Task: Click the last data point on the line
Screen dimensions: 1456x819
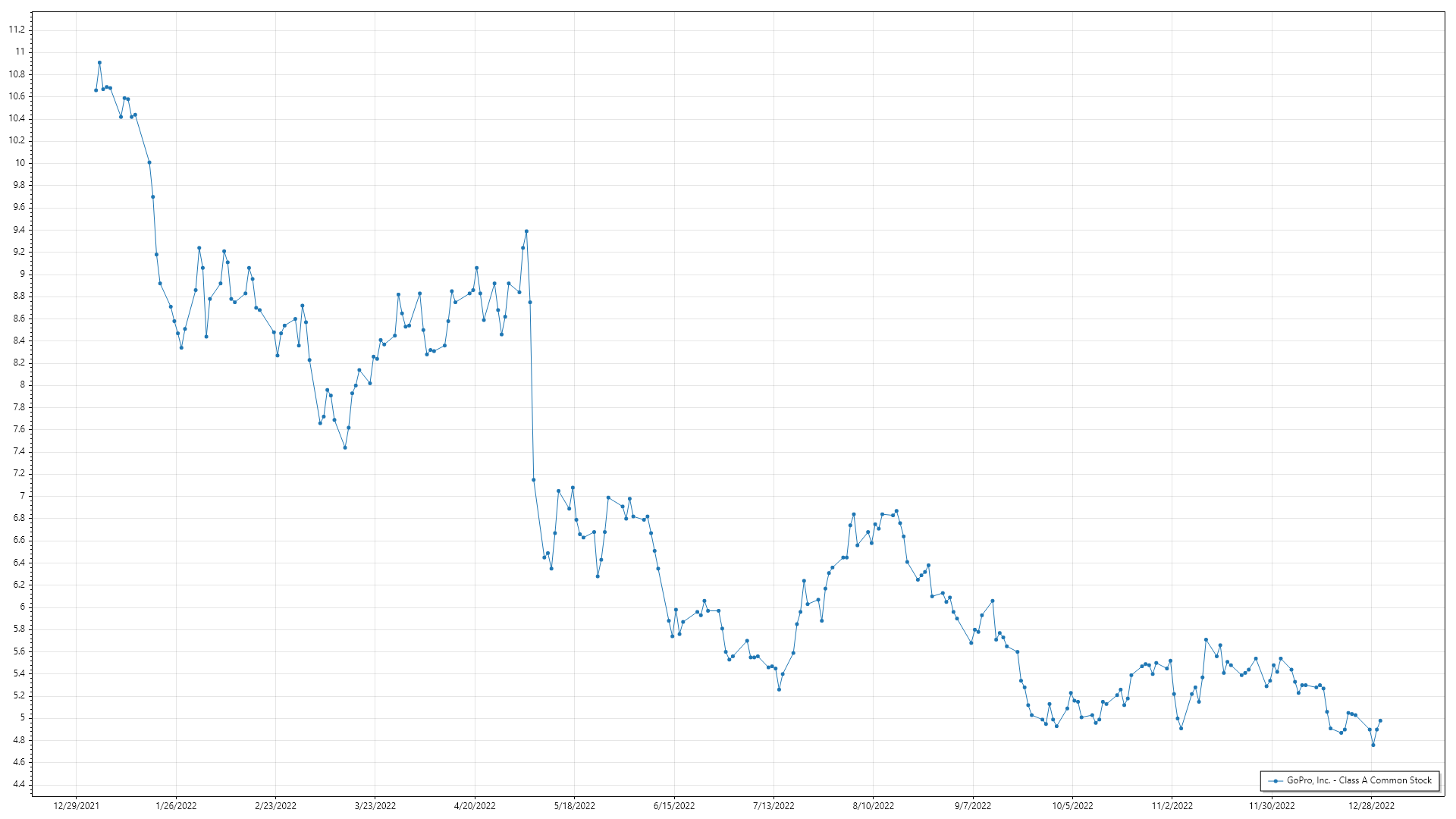Action: [1380, 721]
